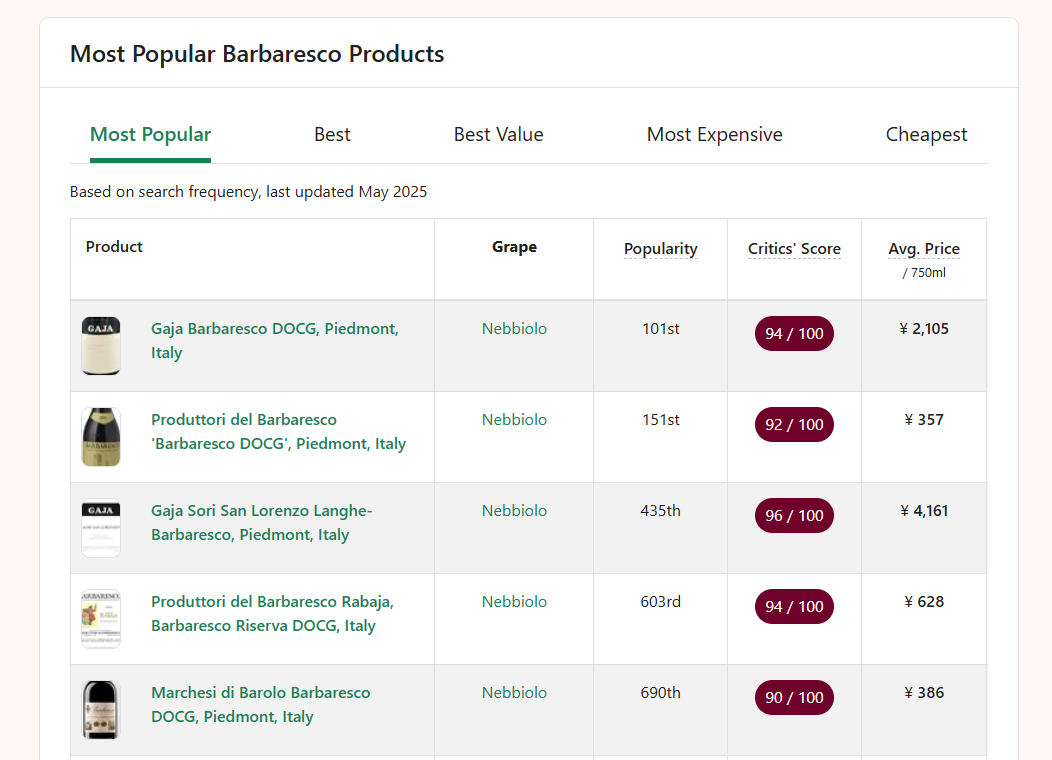Screen dimensions: 1052x760
Task: Click the 96 / 100 critics score badge
Action: tap(794, 516)
